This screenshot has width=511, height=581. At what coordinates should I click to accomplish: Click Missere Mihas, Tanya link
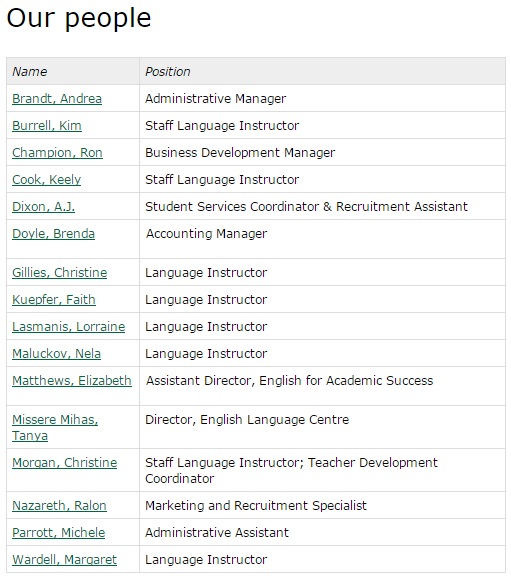(55, 428)
